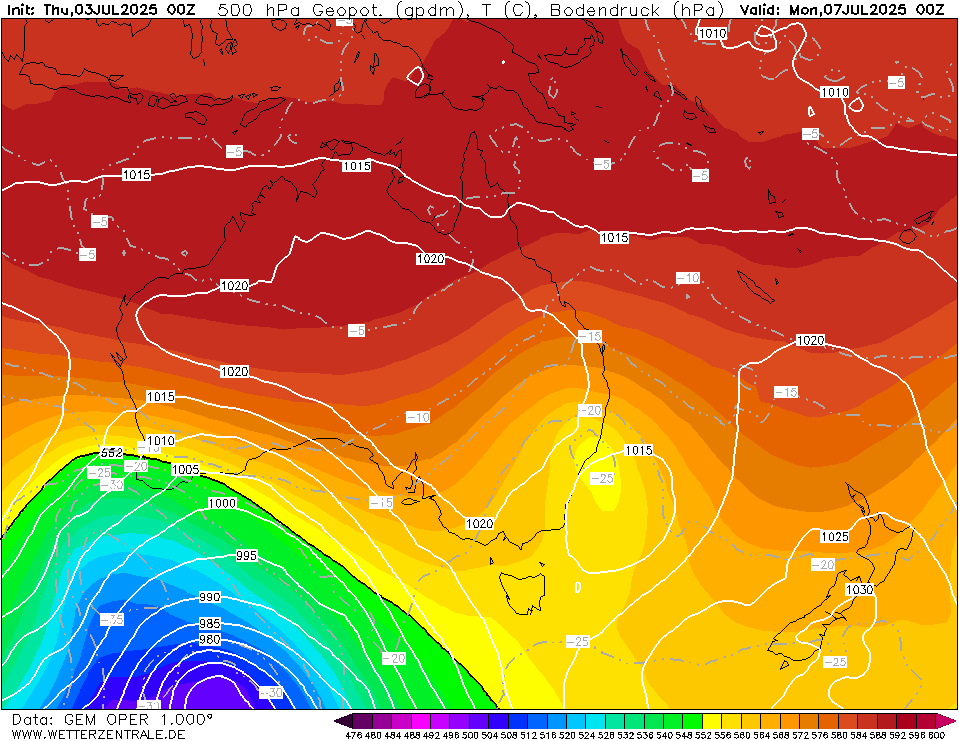Select the 1000 isobar label
Image resolution: width=959 pixels, height=741 pixels.
222,503
